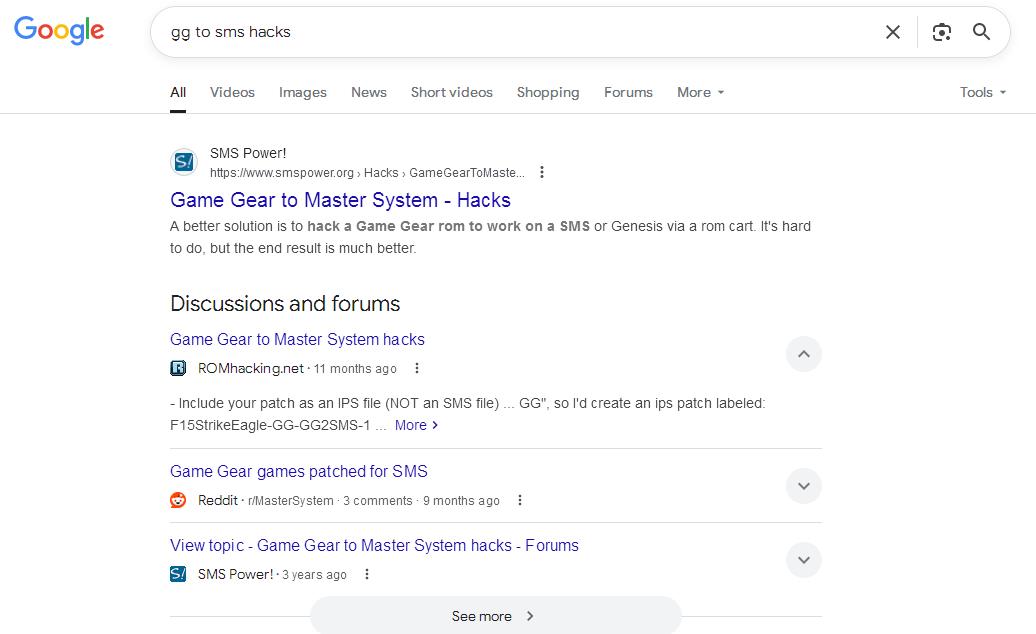
Task: Click the magnifying glass search icon
Action: tap(981, 32)
